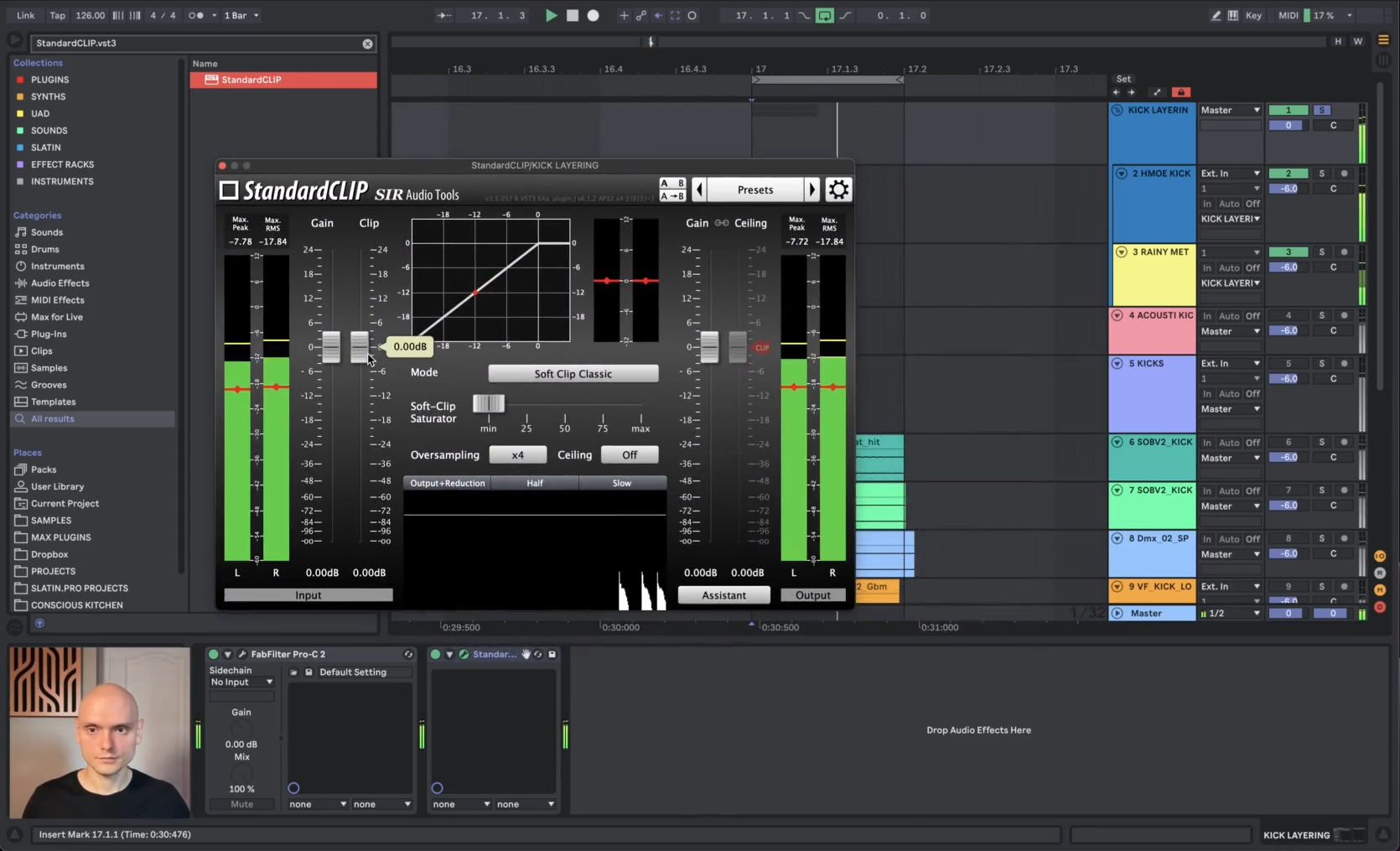Click the Soft Clip Classic mode button

pyautogui.click(x=573, y=373)
